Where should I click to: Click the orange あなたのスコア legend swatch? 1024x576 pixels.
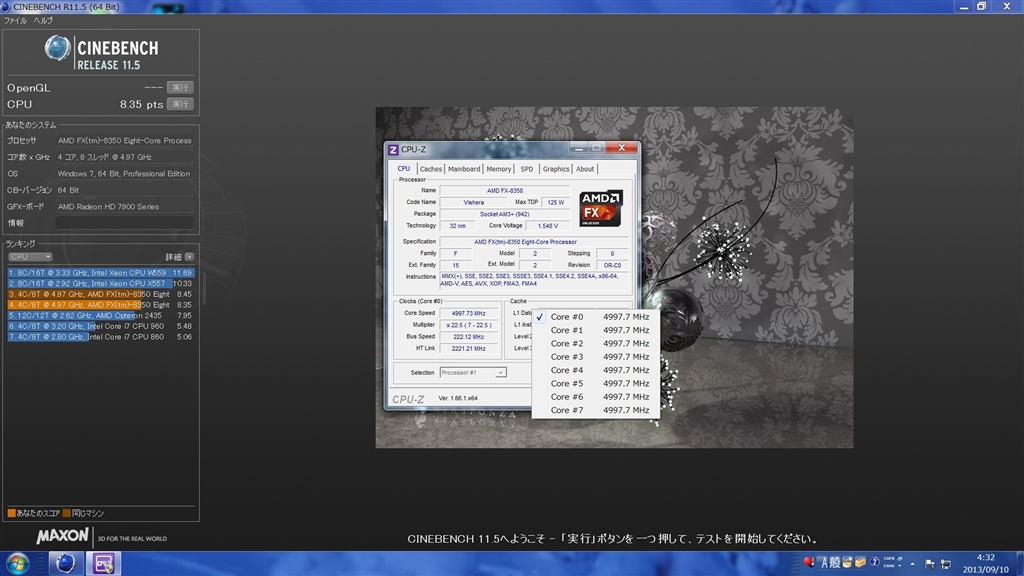11,513
